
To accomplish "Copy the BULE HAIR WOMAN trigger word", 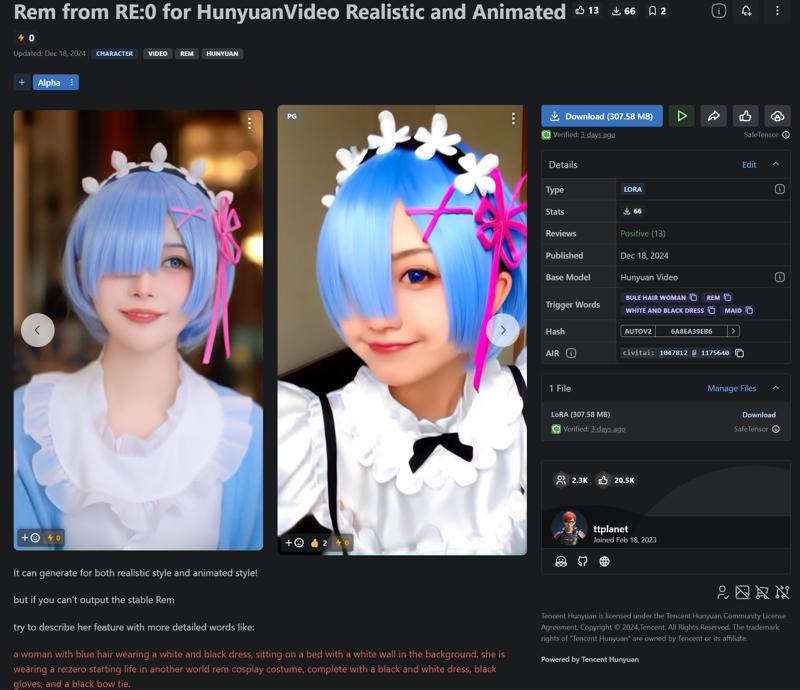I will [x=693, y=298].
